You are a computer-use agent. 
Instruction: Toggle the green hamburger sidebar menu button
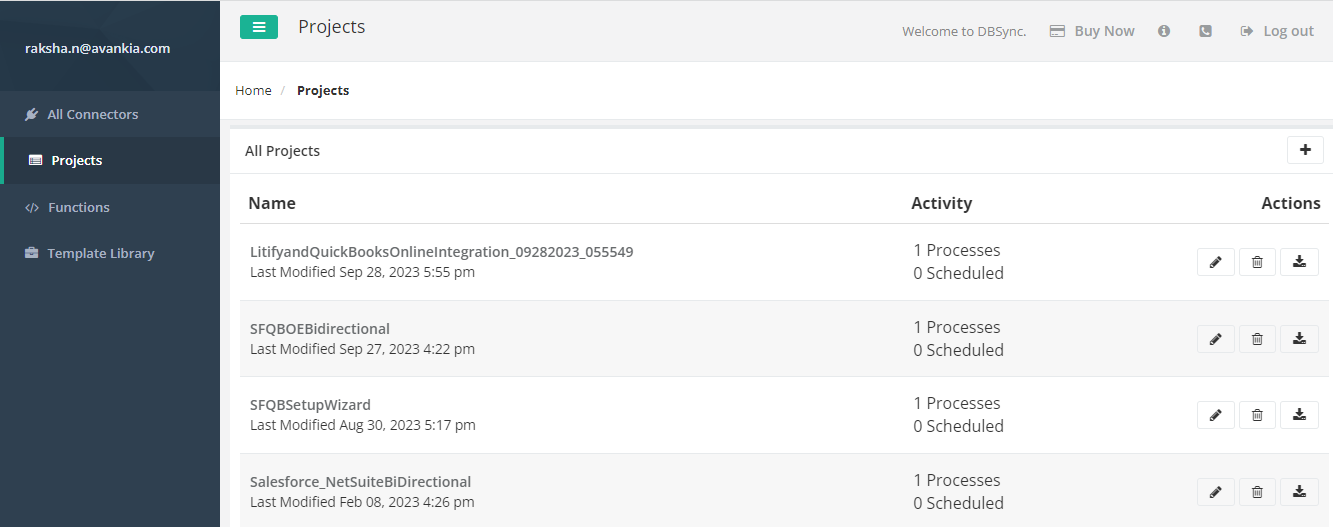[258, 27]
